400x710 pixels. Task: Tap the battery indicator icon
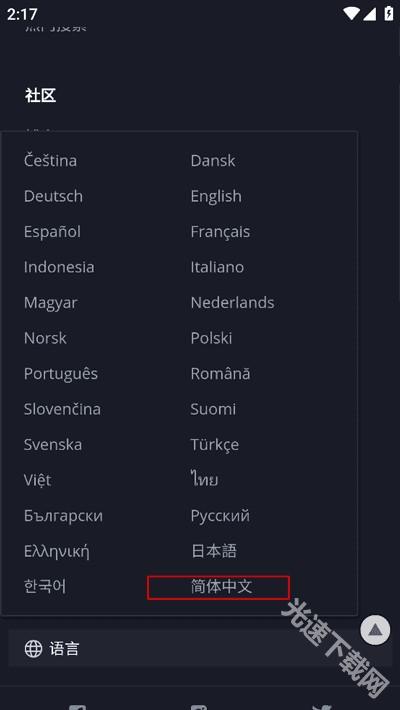(389, 14)
